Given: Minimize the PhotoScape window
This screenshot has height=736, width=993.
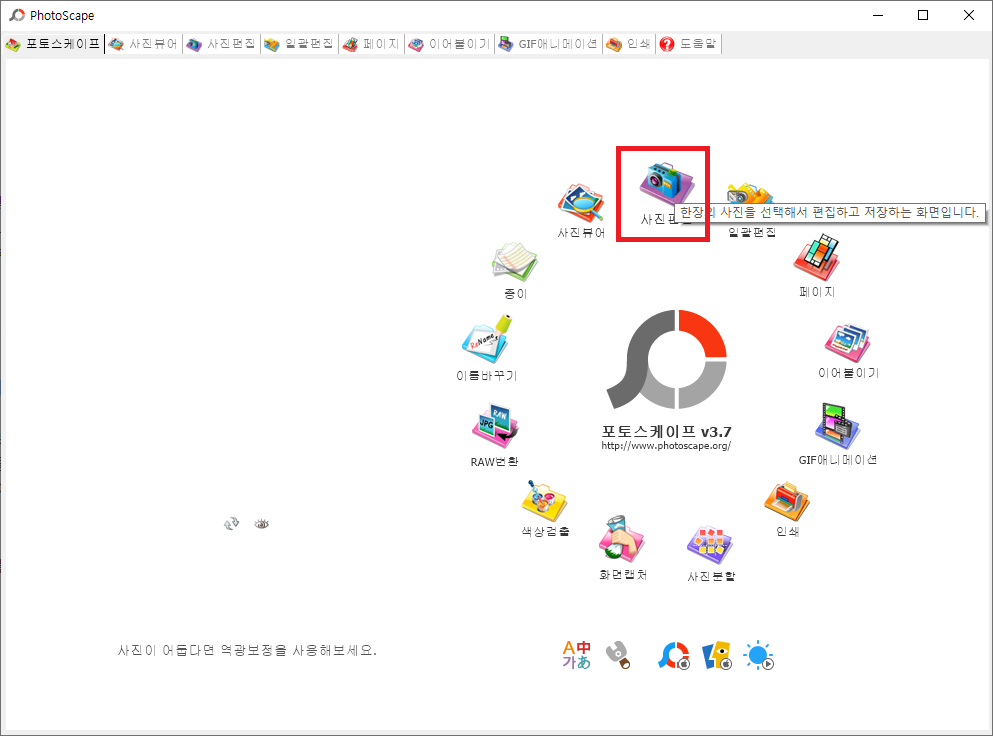Looking at the screenshot, I should tap(878, 15).
